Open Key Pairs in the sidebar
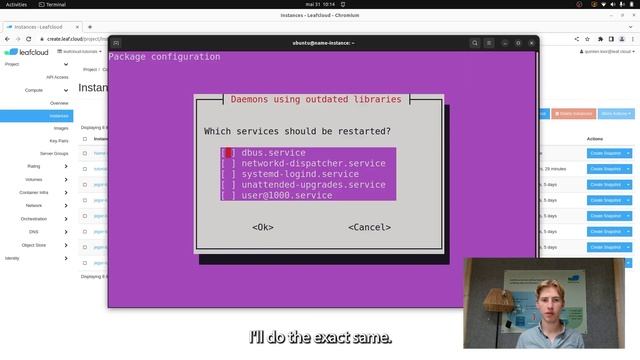The height and width of the screenshot is (360, 640). point(59,141)
